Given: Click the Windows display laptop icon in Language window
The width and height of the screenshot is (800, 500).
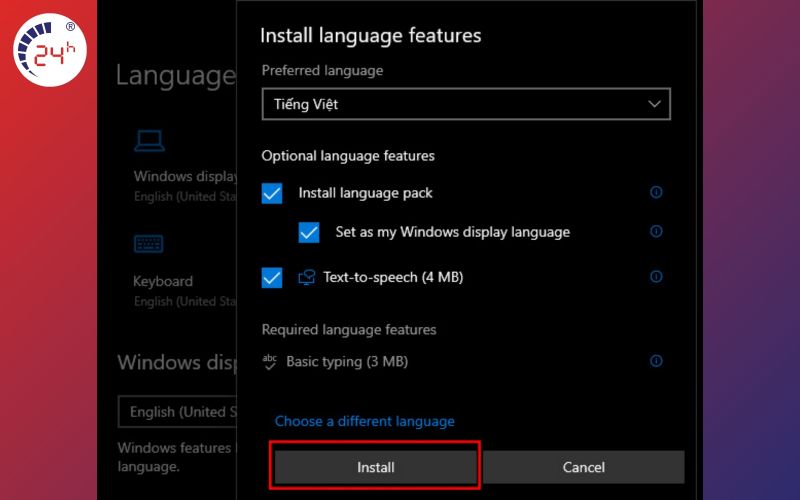Looking at the screenshot, I should (149, 141).
